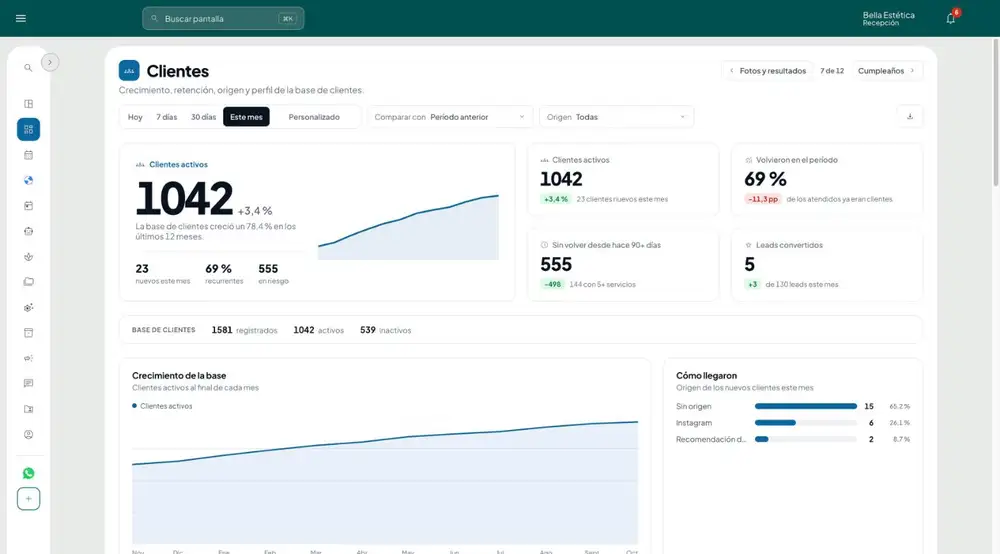Go to next screen Cumpleaños

coord(886,71)
